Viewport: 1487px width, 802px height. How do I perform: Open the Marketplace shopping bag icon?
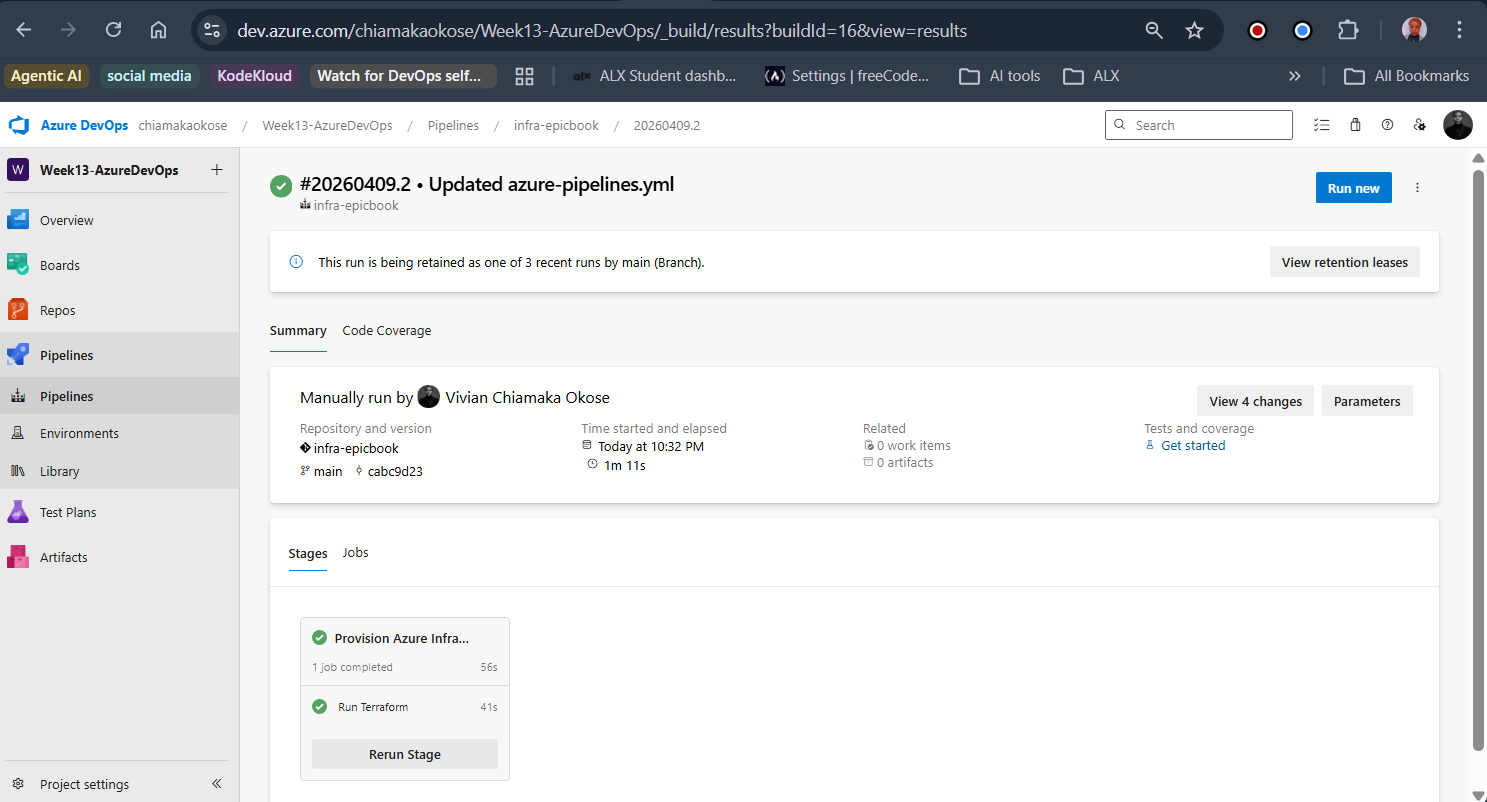coord(1355,125)
